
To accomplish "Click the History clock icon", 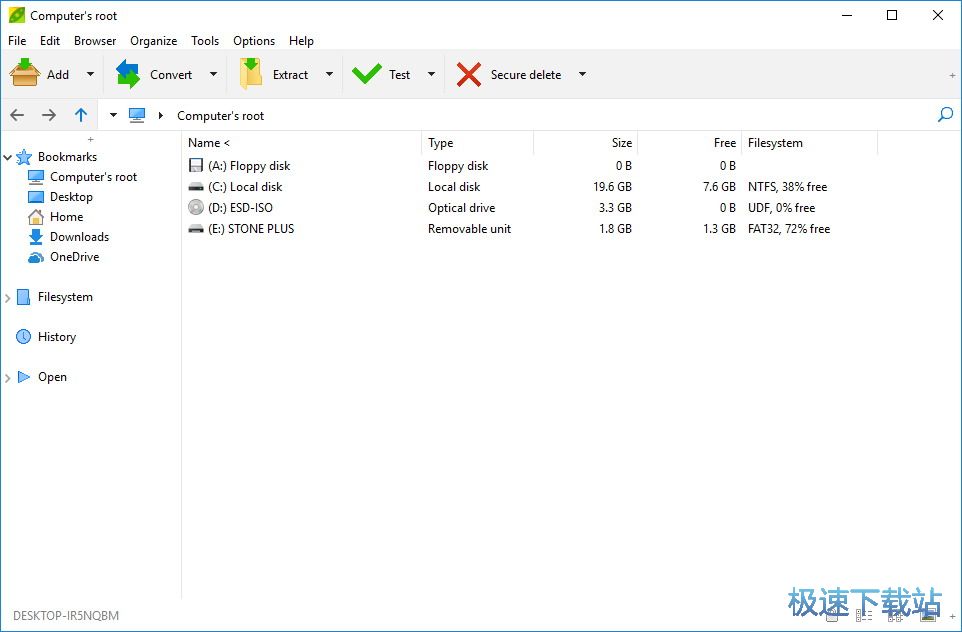I will click(23, 336).
